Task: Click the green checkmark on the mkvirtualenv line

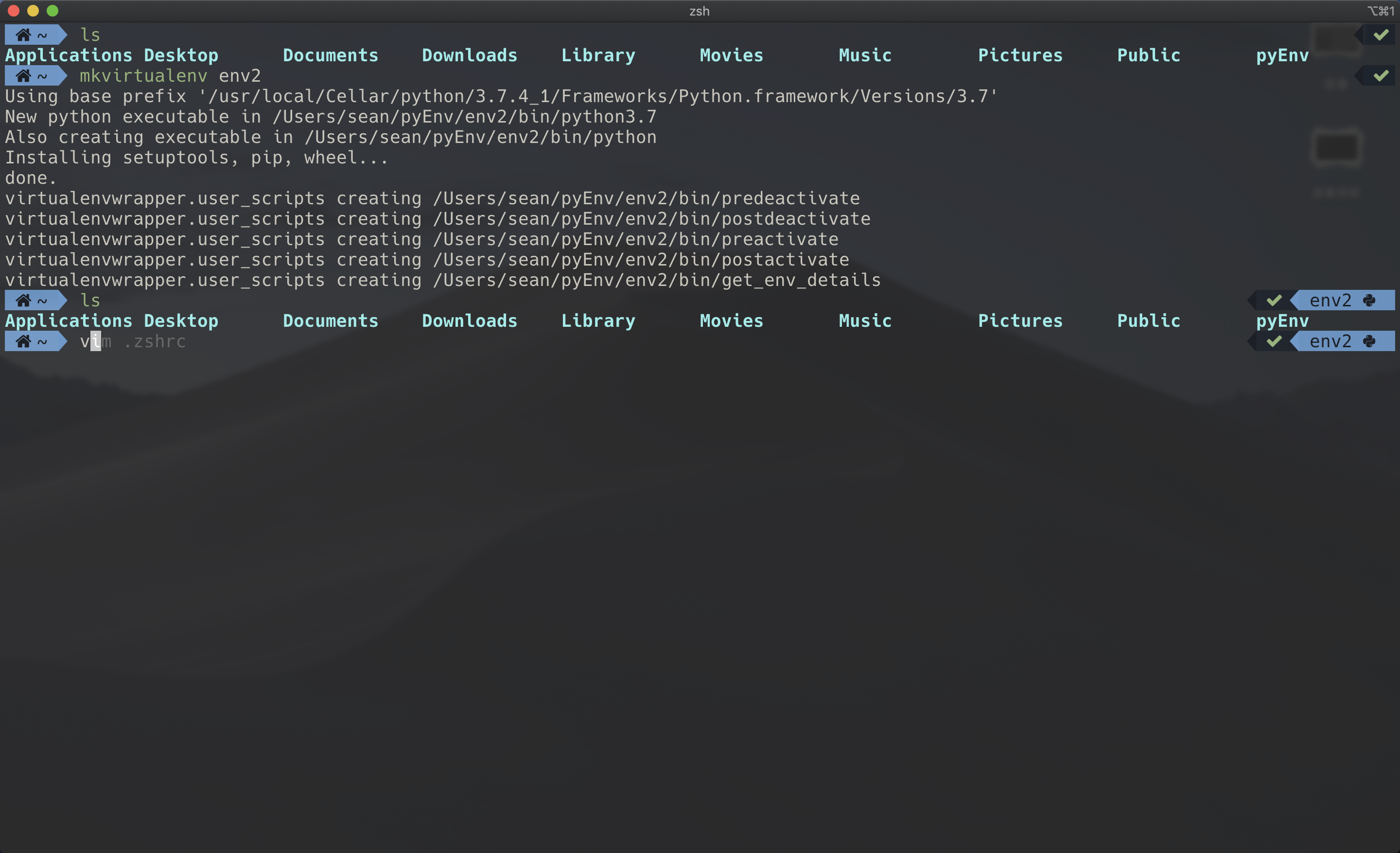Action: (1381, 75)
